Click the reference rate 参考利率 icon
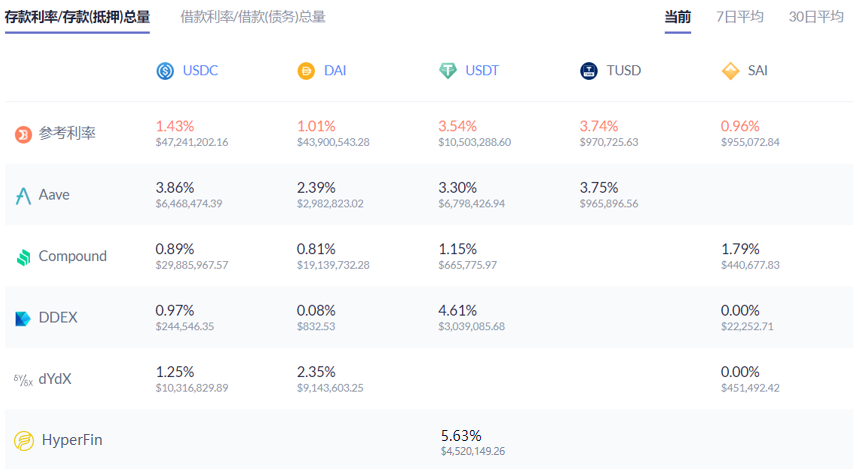The image size is (854, 469). [x=23, y=134]
